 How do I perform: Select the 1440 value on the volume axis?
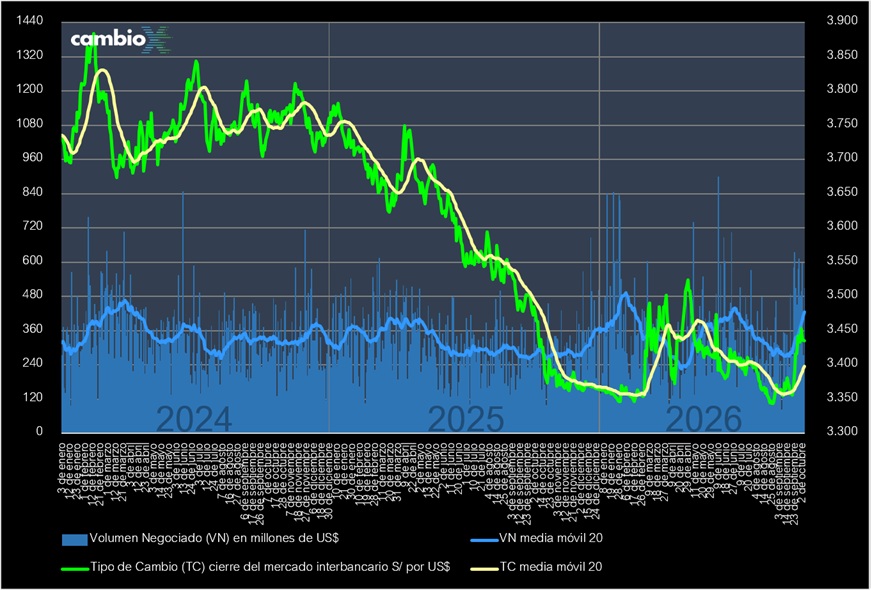(30, 21)
